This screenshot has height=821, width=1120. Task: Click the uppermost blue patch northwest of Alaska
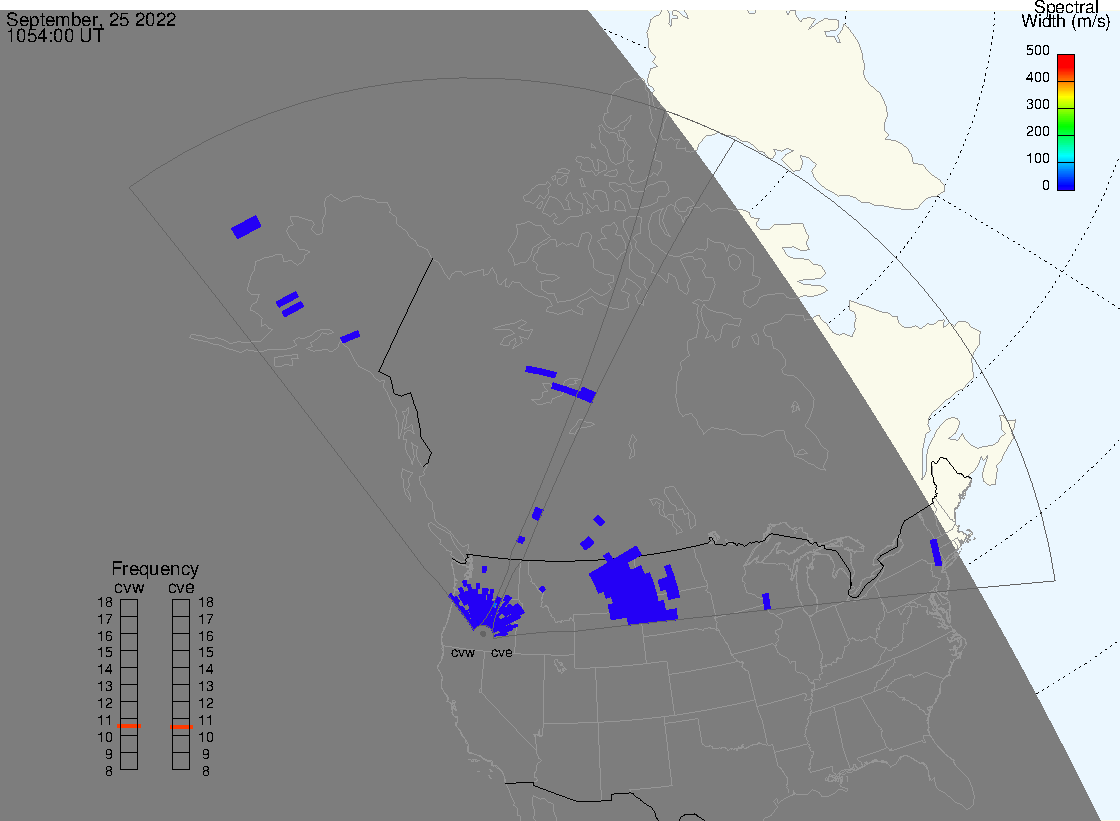click(x=246, y=227)
